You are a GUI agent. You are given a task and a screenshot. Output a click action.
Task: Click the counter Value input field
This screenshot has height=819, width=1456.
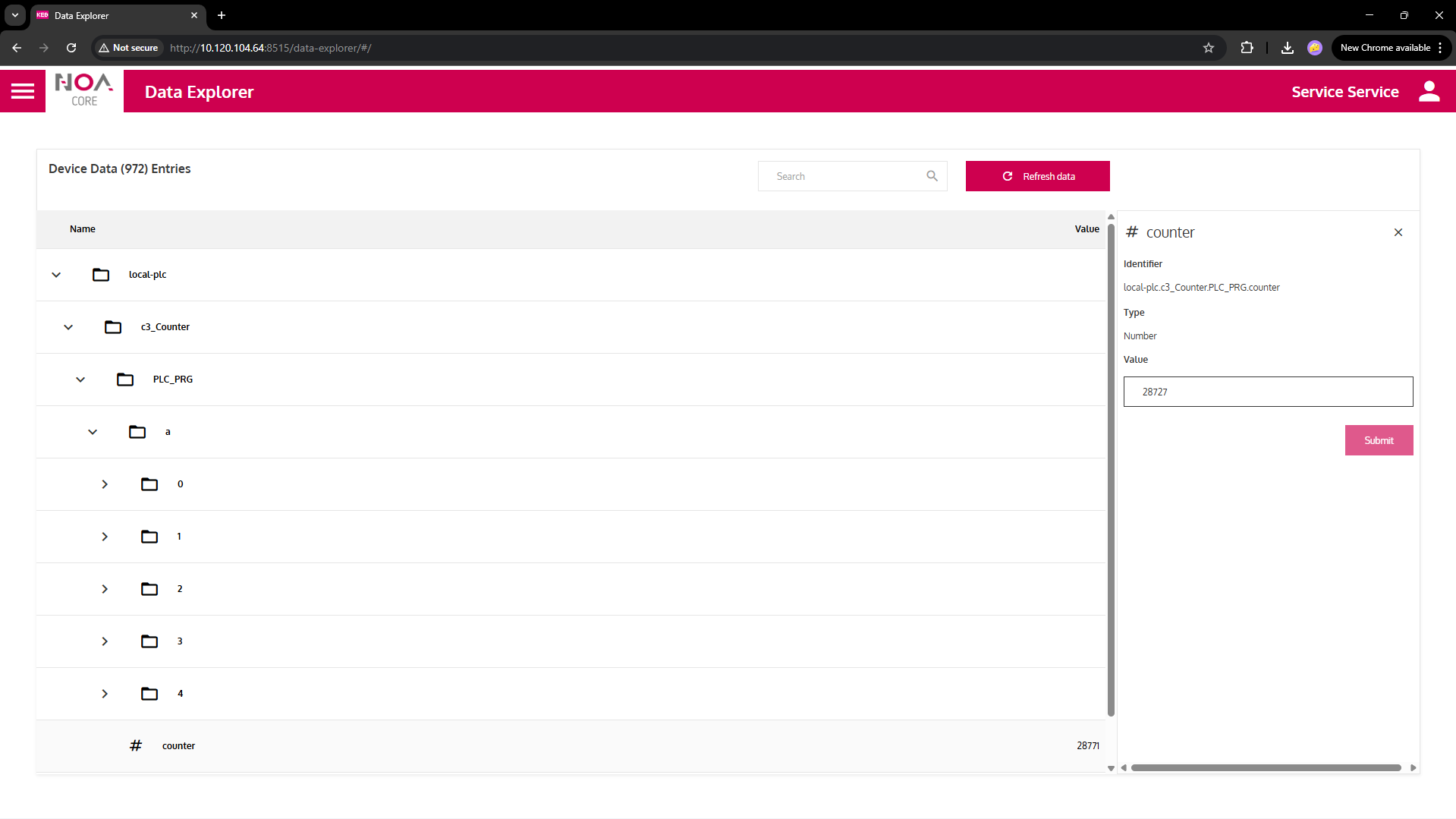click(1267, 392)
